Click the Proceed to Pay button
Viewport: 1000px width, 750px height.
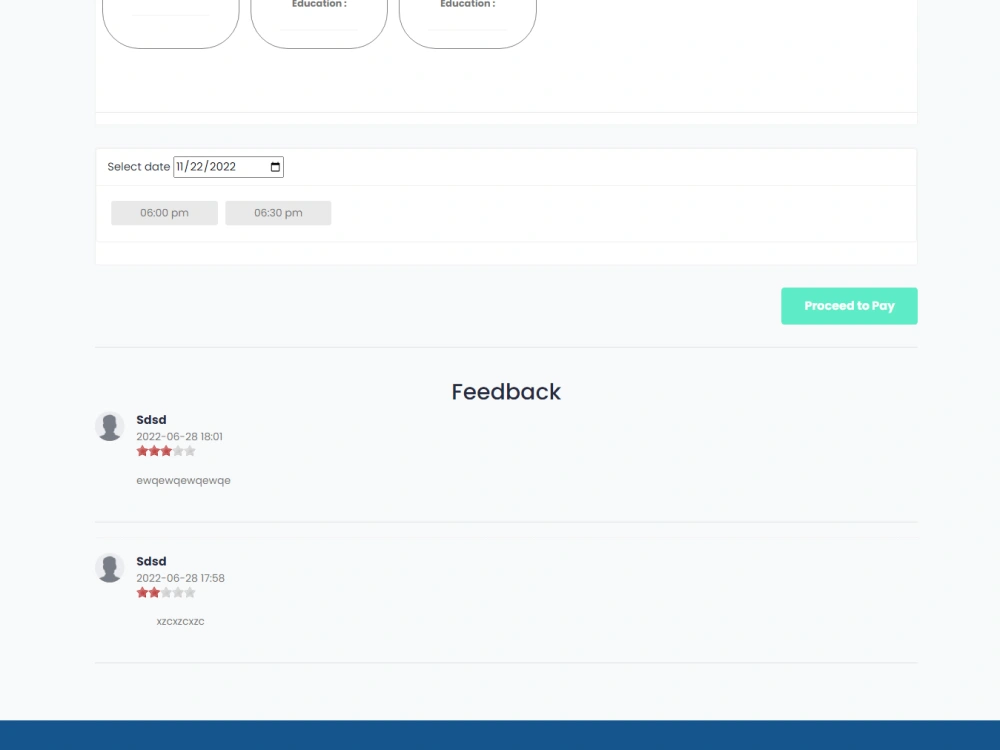tap(849, 306)
